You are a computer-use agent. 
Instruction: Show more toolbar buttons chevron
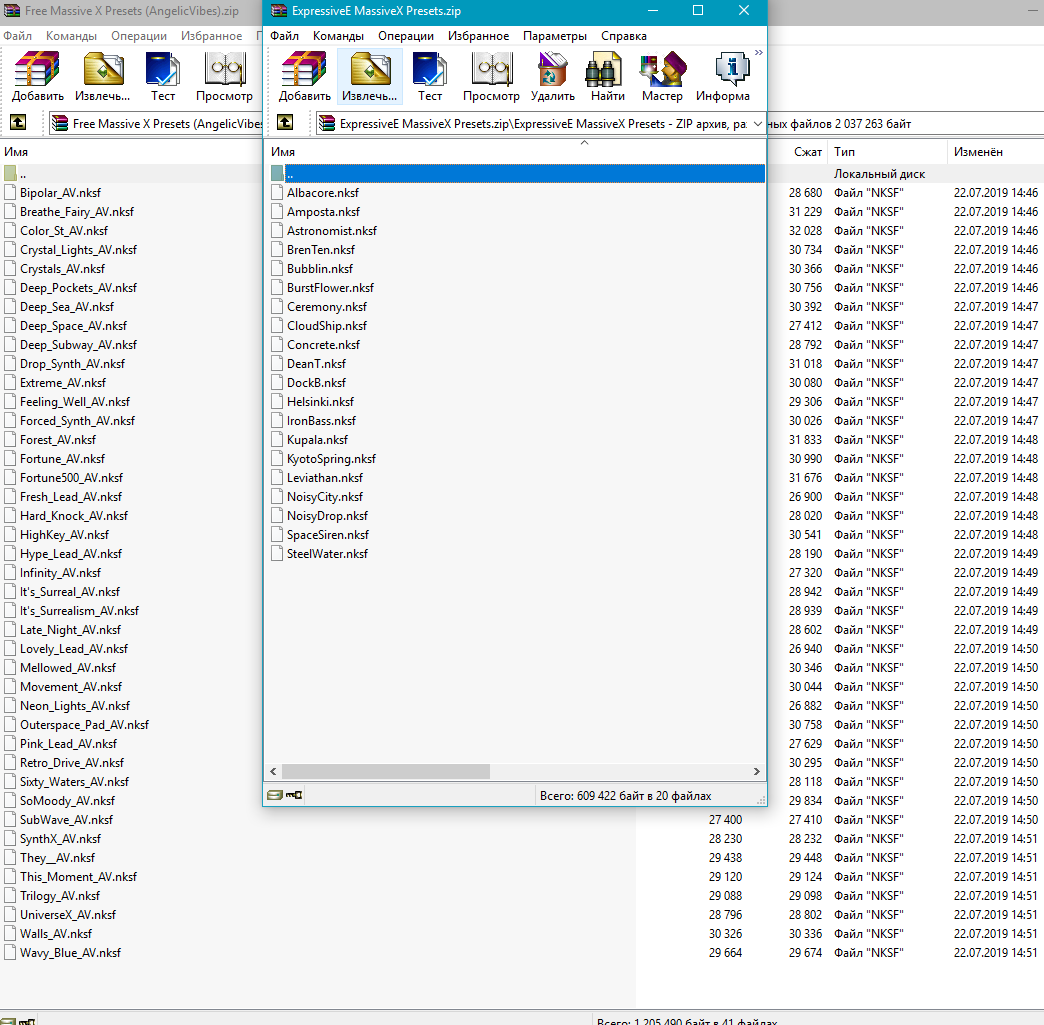click(x=758, y=53)
